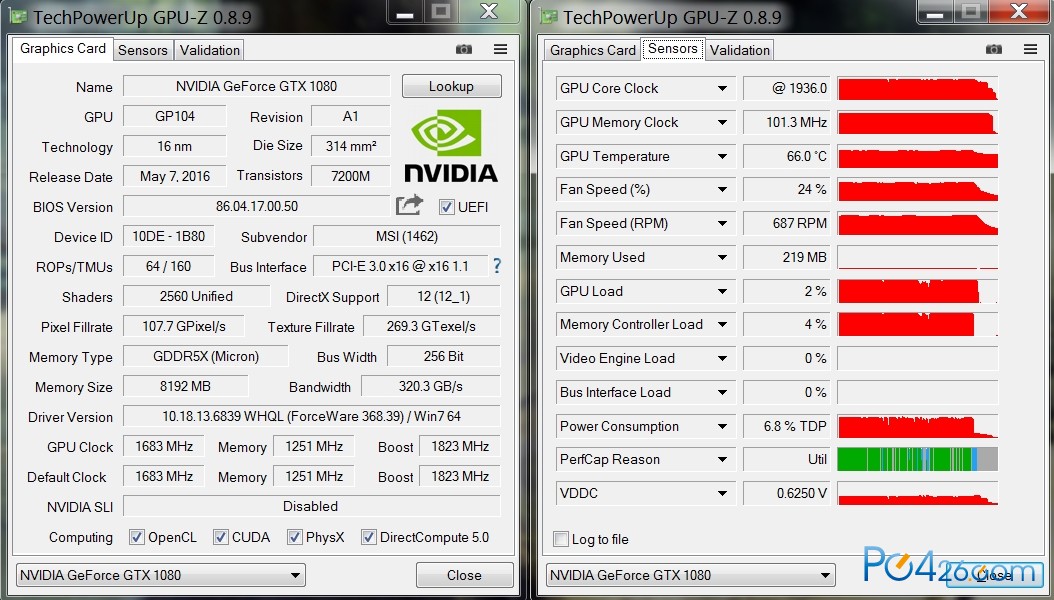1054x600 pixels.
Task: Switch to Validation tab in left window
Action: [209, 50]
